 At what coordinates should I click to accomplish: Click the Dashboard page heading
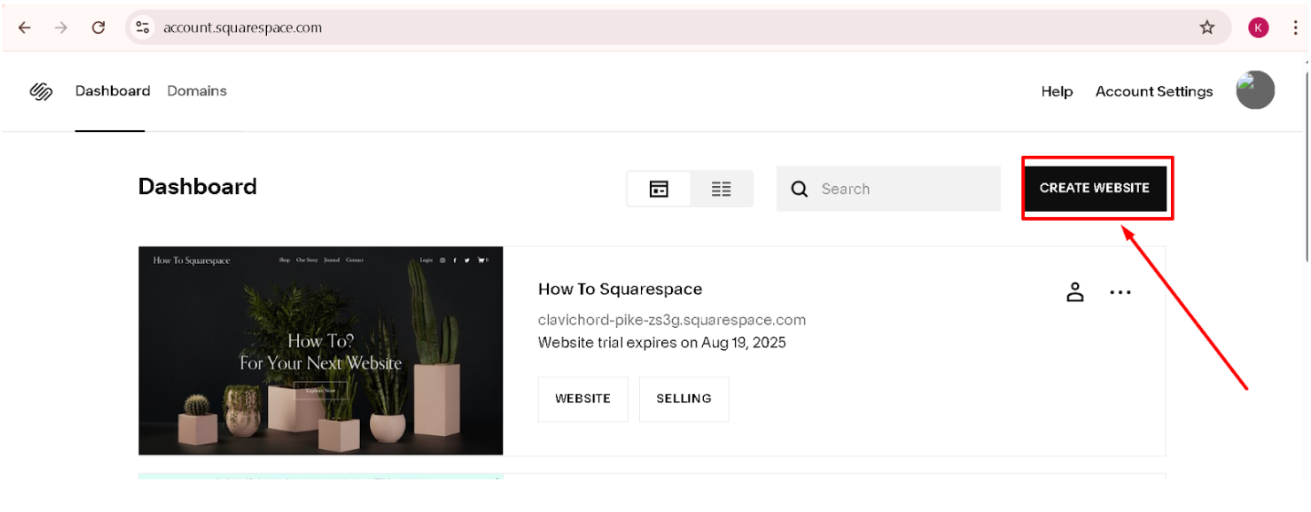(x=197, y=187)
